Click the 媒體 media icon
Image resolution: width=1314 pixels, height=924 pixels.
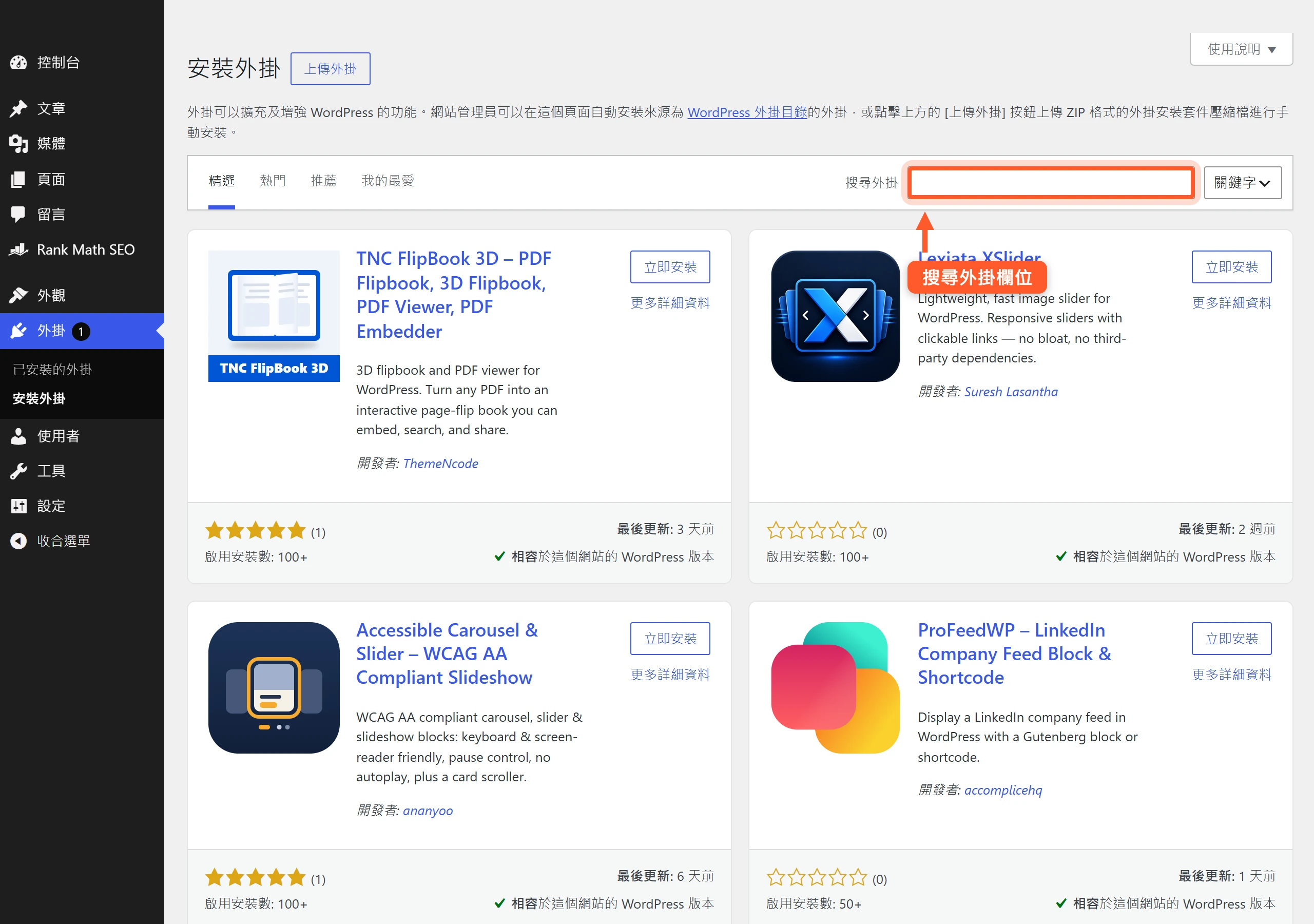(x=18, y=144)
